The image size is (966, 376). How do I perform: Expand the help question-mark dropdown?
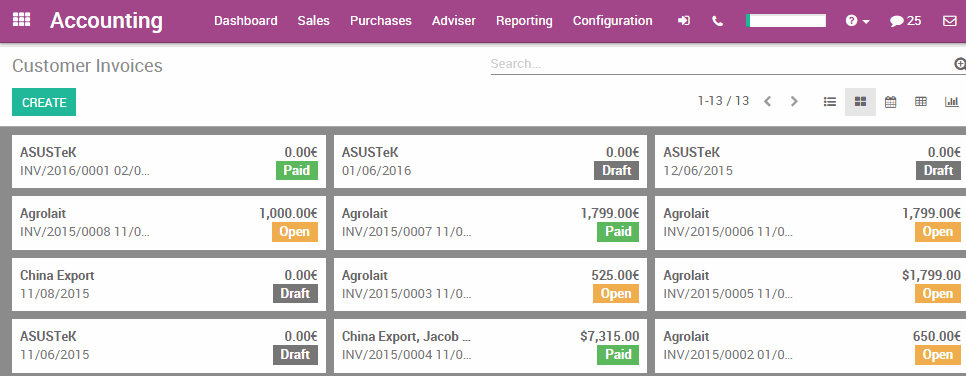pos(858,21)
